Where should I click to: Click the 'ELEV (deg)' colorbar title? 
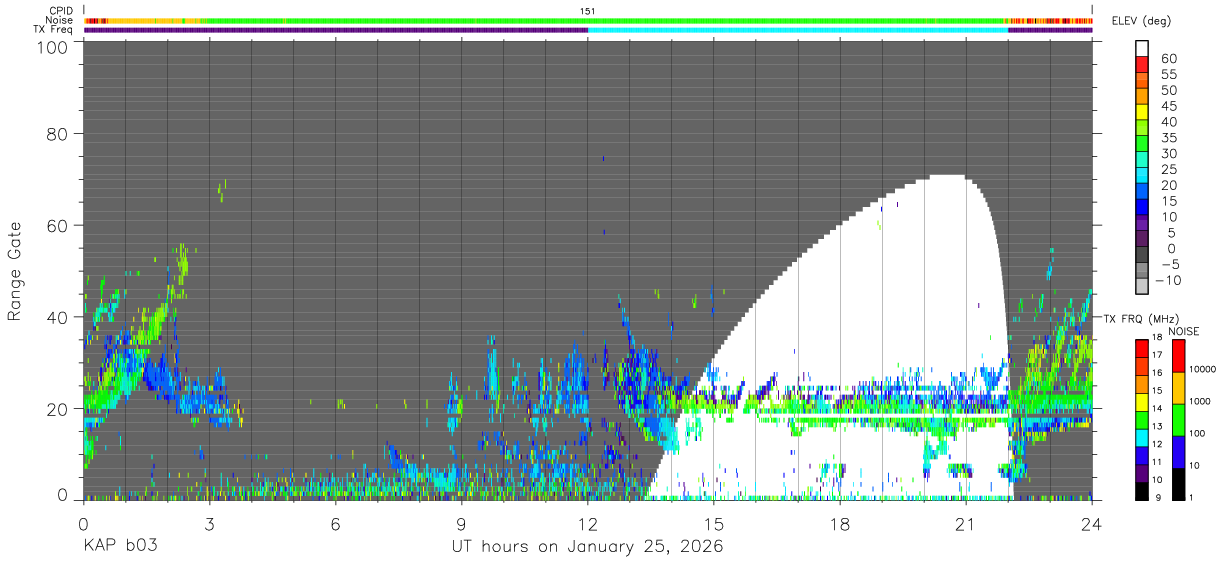(x=1143, y=21)
